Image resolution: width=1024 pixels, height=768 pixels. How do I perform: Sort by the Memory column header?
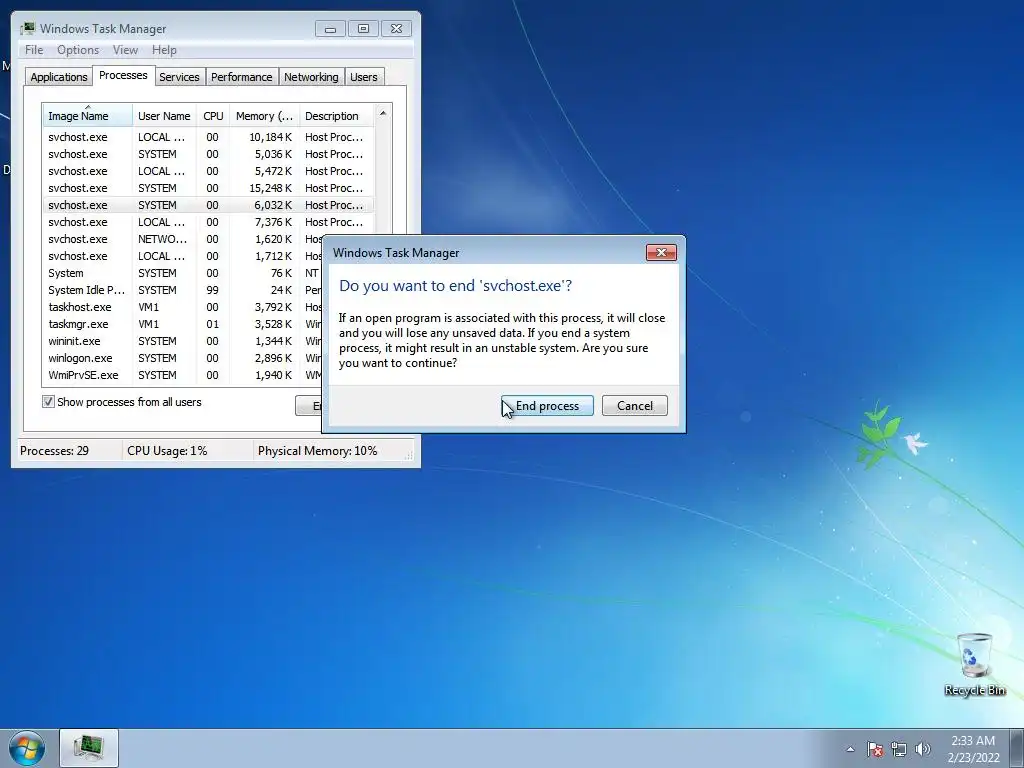pyautogui.click(x=264, y=116)
